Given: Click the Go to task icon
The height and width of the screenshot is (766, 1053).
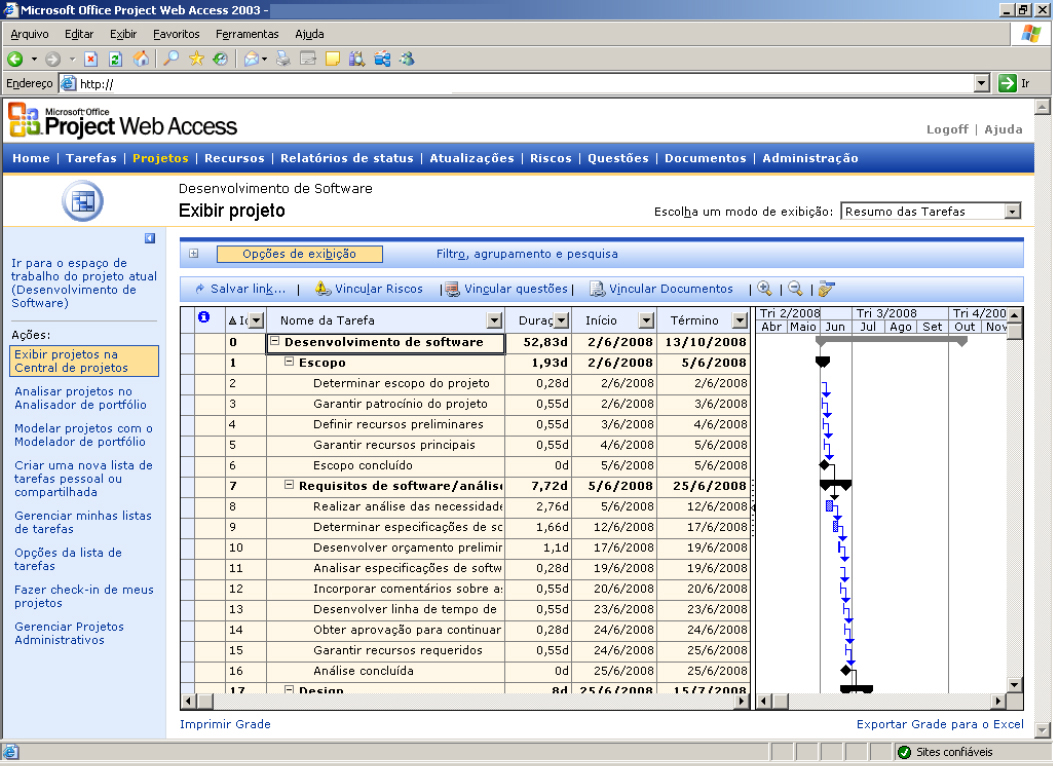Looking at the screenshot, I should pos(826,289).
